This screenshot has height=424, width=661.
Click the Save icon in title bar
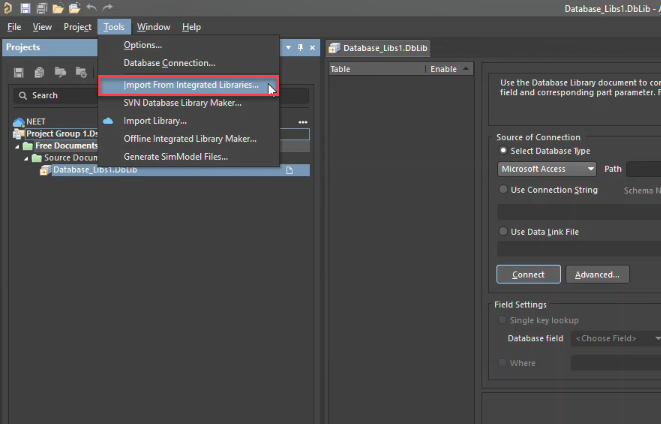pos(25,8)
